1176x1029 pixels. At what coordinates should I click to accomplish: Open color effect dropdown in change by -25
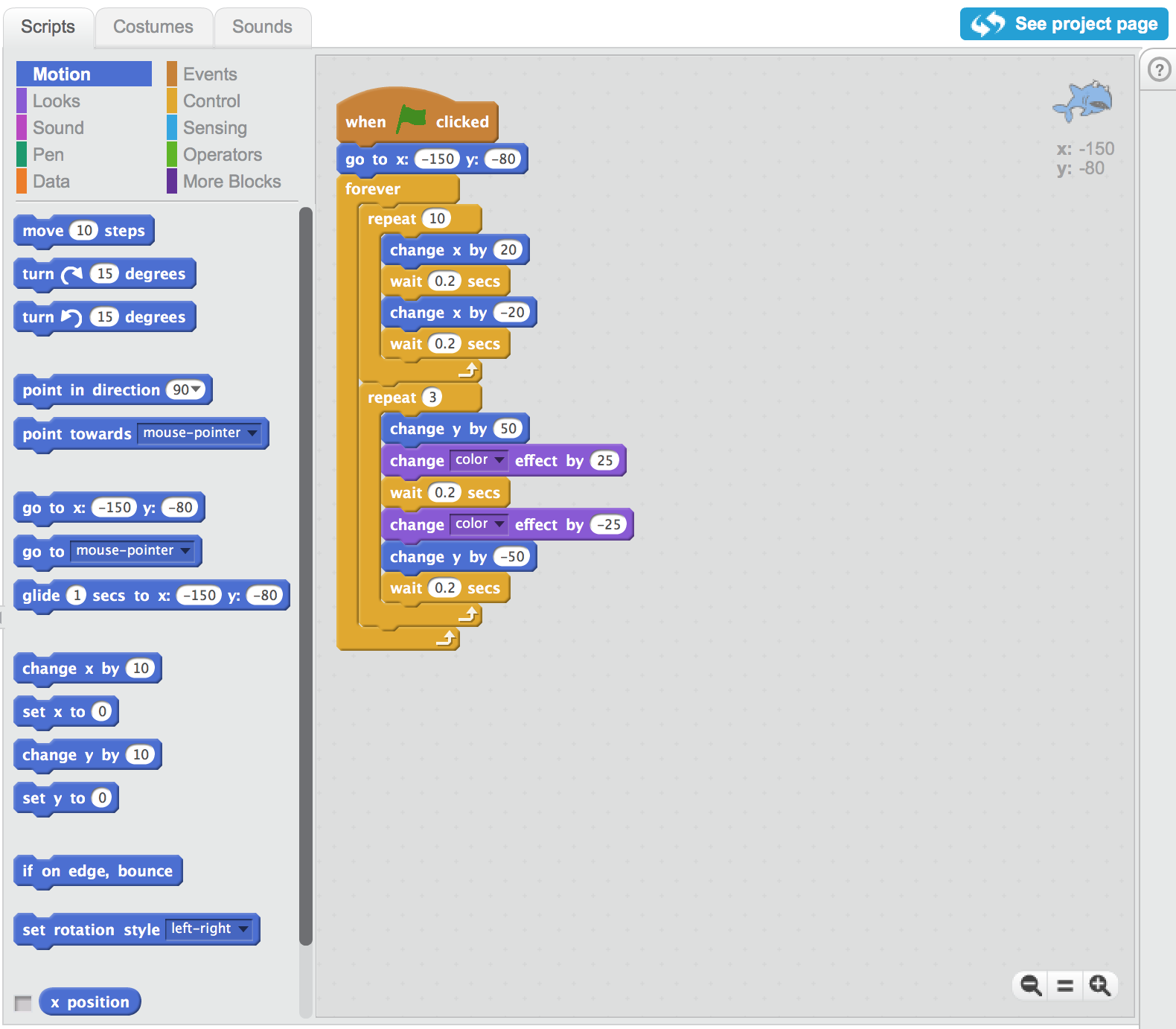pos(478,524)
